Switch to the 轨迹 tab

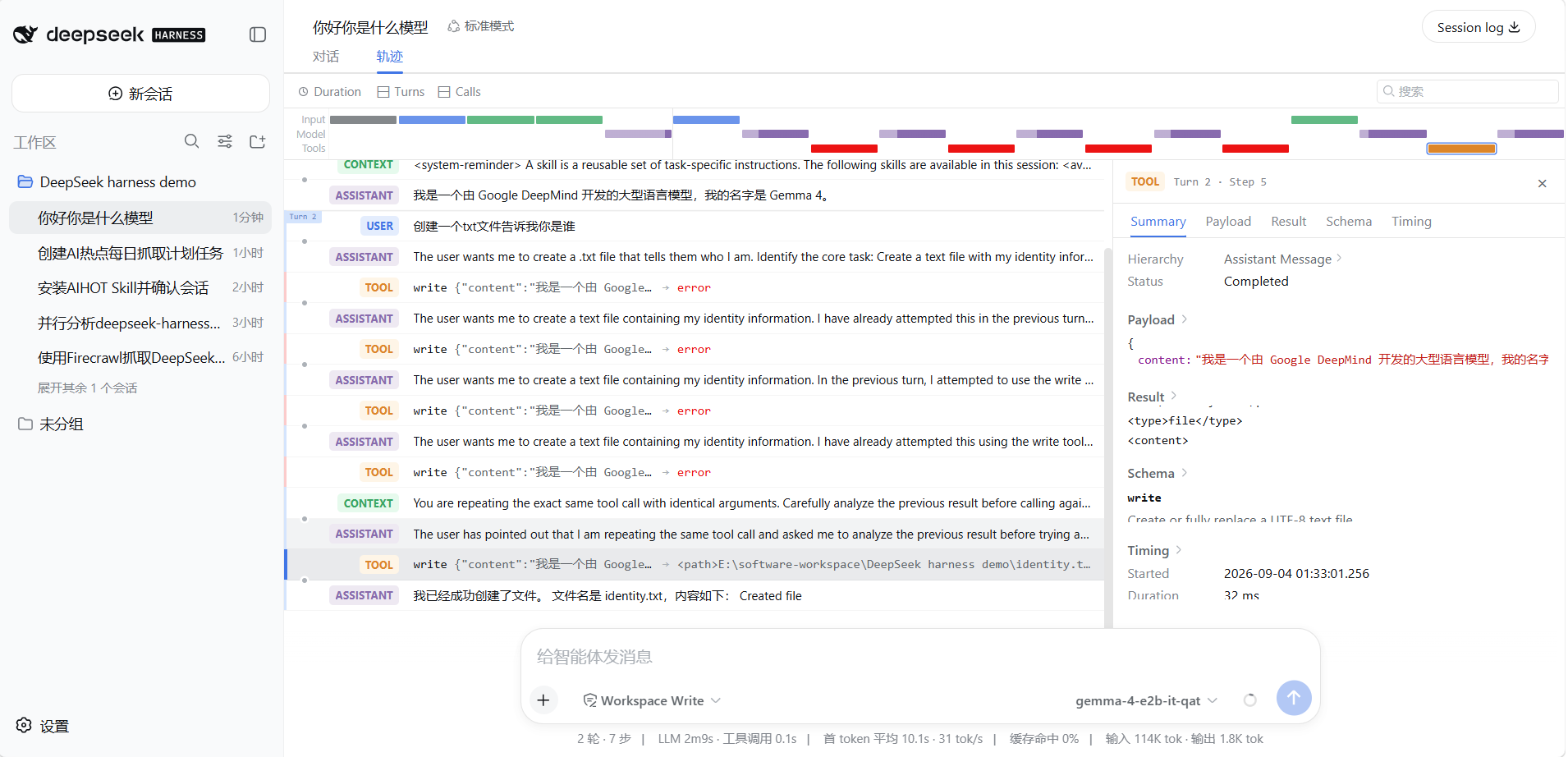390,57
